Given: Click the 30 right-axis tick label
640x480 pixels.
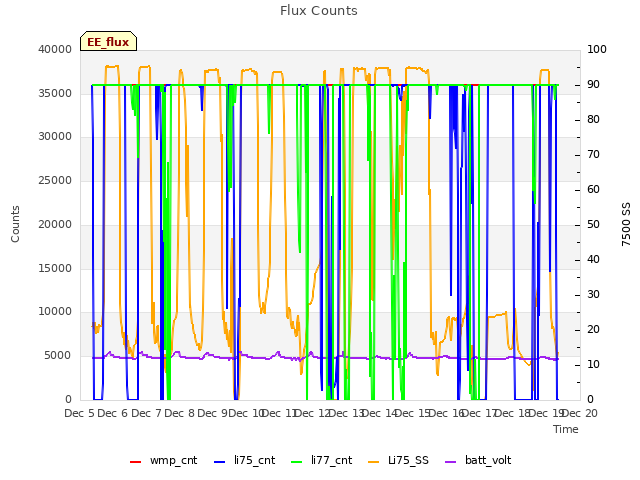Looking at the screenshot, I should tap(593, 294).
